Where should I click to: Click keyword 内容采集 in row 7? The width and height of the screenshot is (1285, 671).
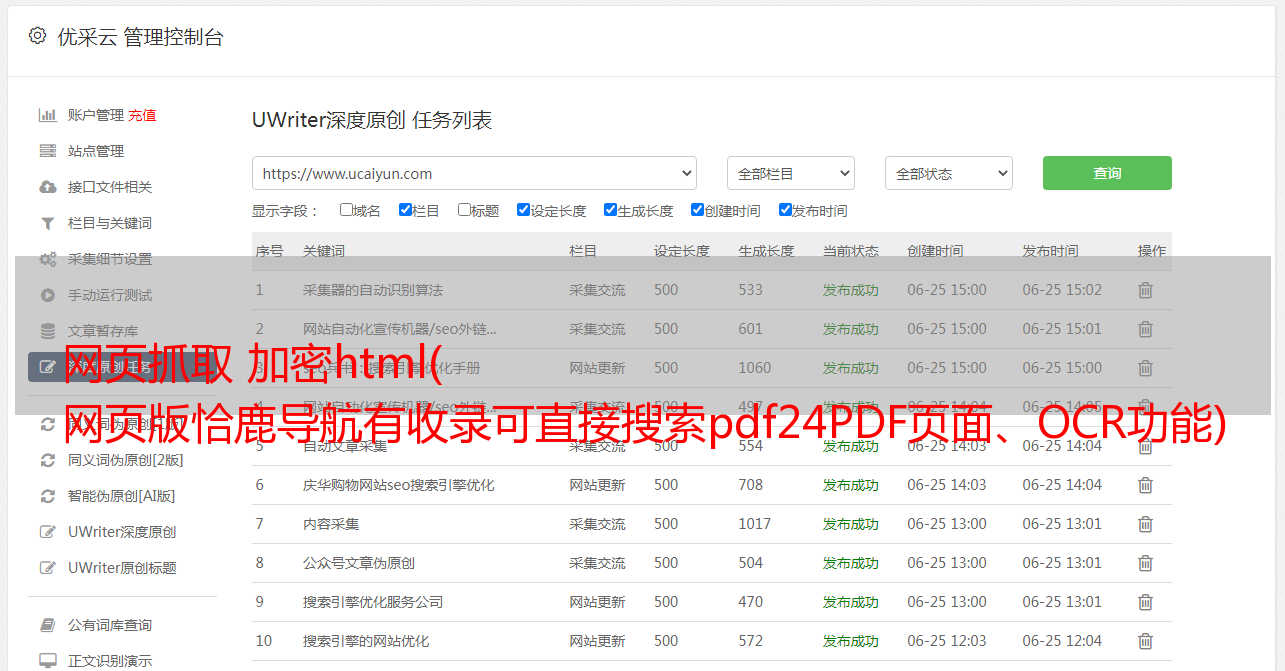coord(331,524)
